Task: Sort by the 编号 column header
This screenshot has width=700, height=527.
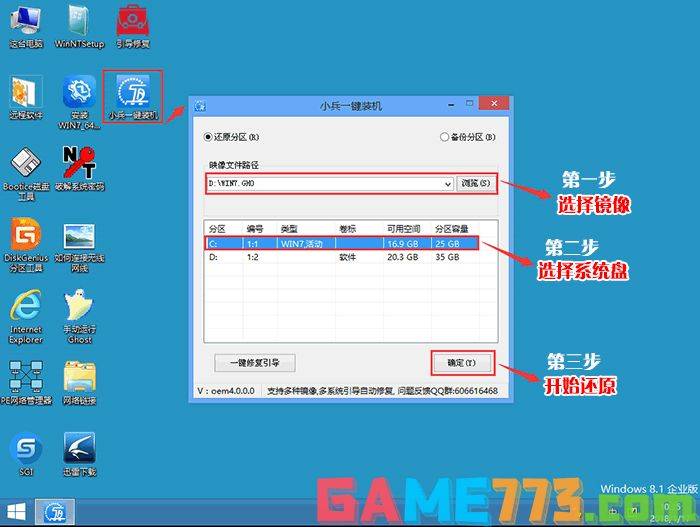Action: click(x=255, y=229)
